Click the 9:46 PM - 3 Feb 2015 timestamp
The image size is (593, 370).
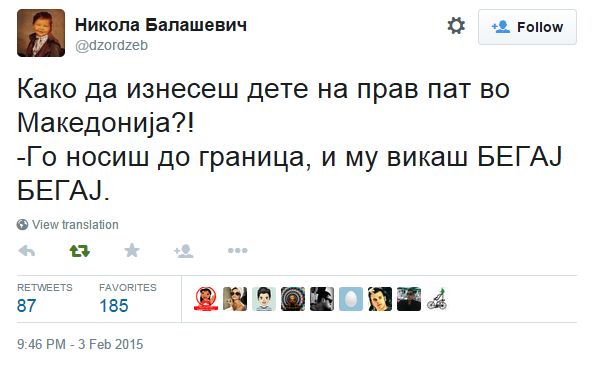click(80, 344)
